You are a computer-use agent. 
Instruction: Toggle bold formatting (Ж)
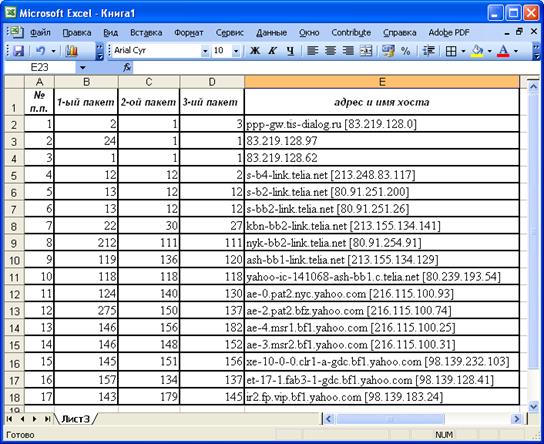pyautogui.click(x=255, y=51)
